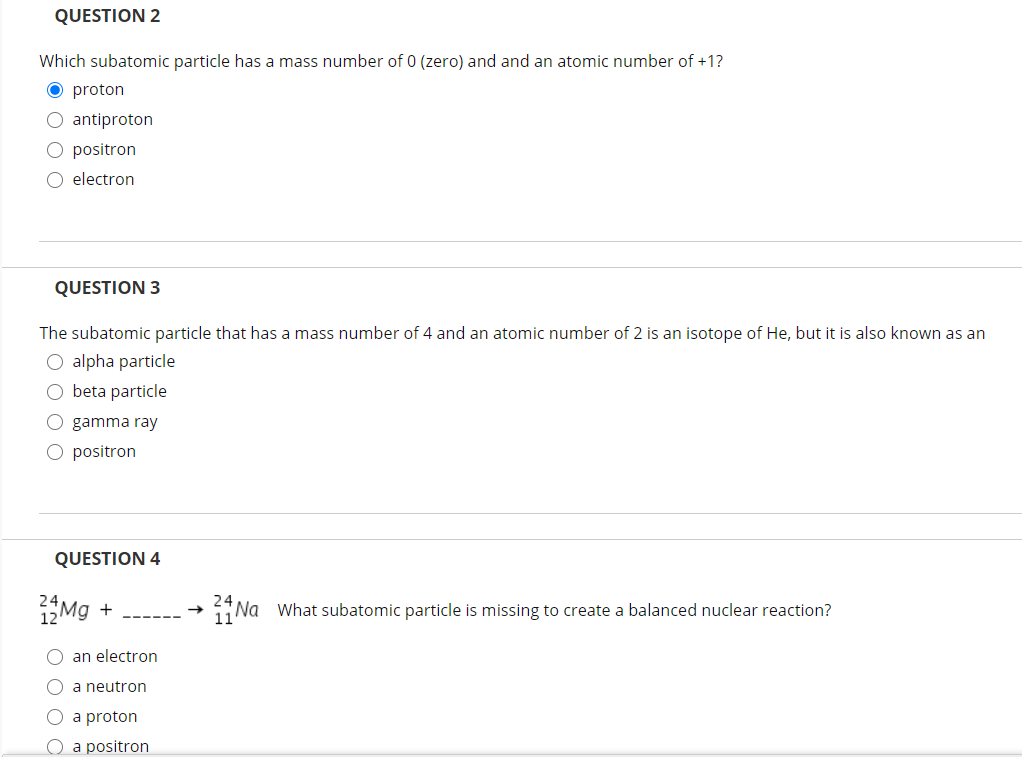Choose positron in Question 2
Image resolution: width=1022 pixels, height=757 pixels.
55,149
